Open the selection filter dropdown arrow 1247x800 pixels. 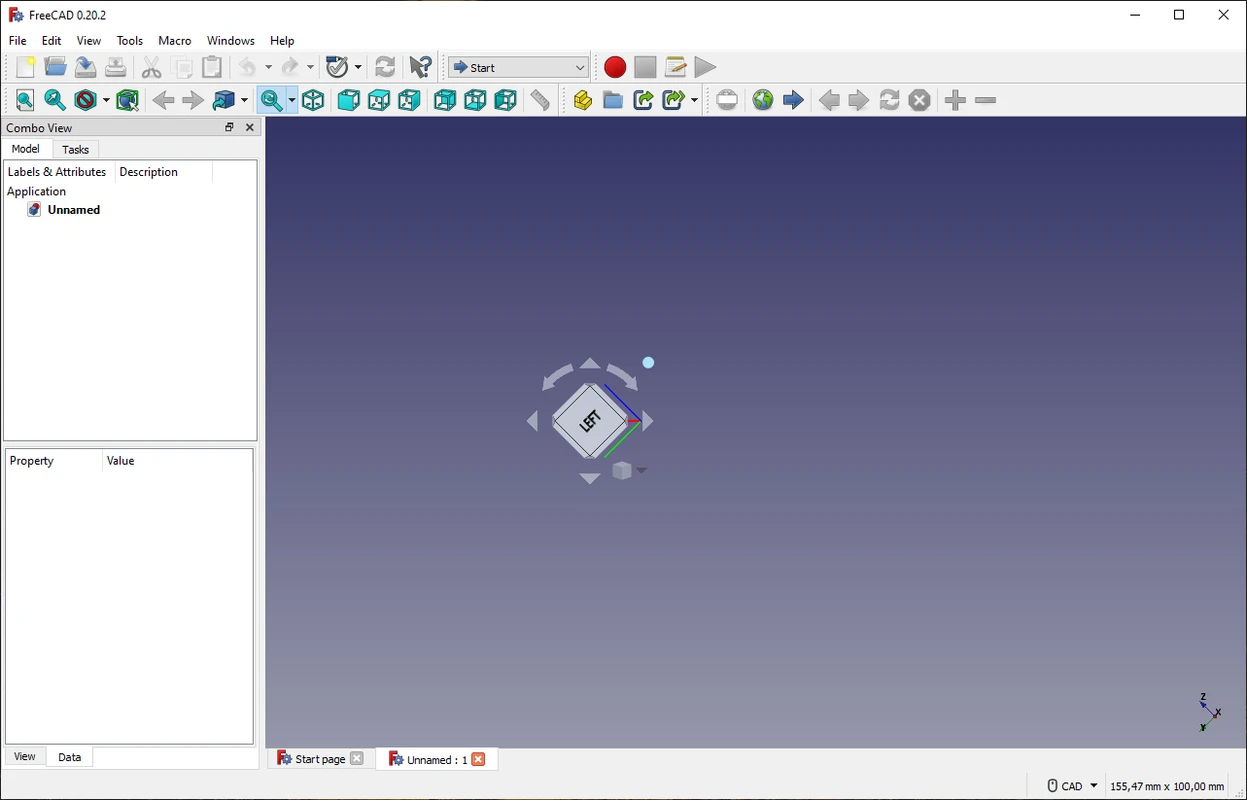pos(358,67)
